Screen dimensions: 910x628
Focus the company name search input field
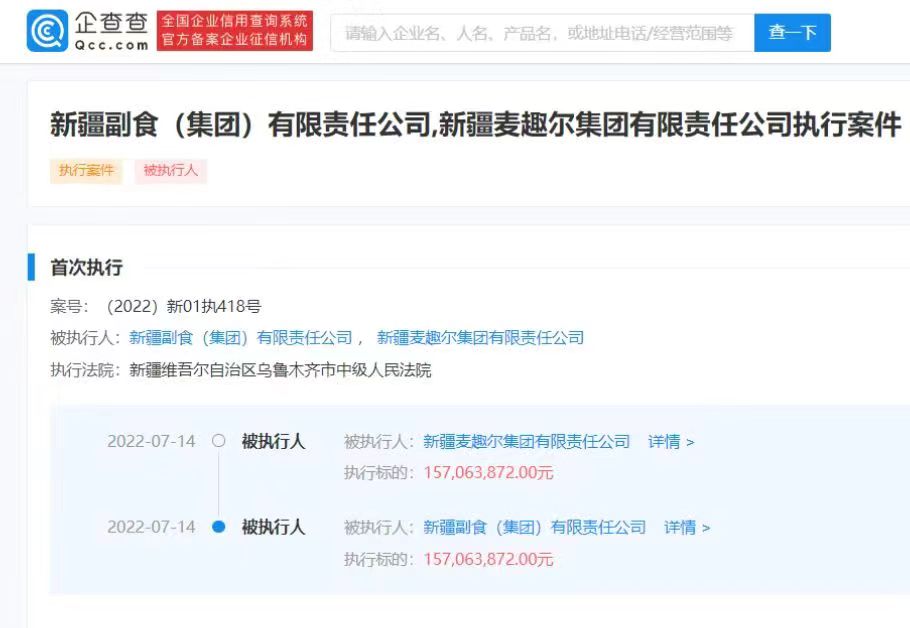pos(542,33)
